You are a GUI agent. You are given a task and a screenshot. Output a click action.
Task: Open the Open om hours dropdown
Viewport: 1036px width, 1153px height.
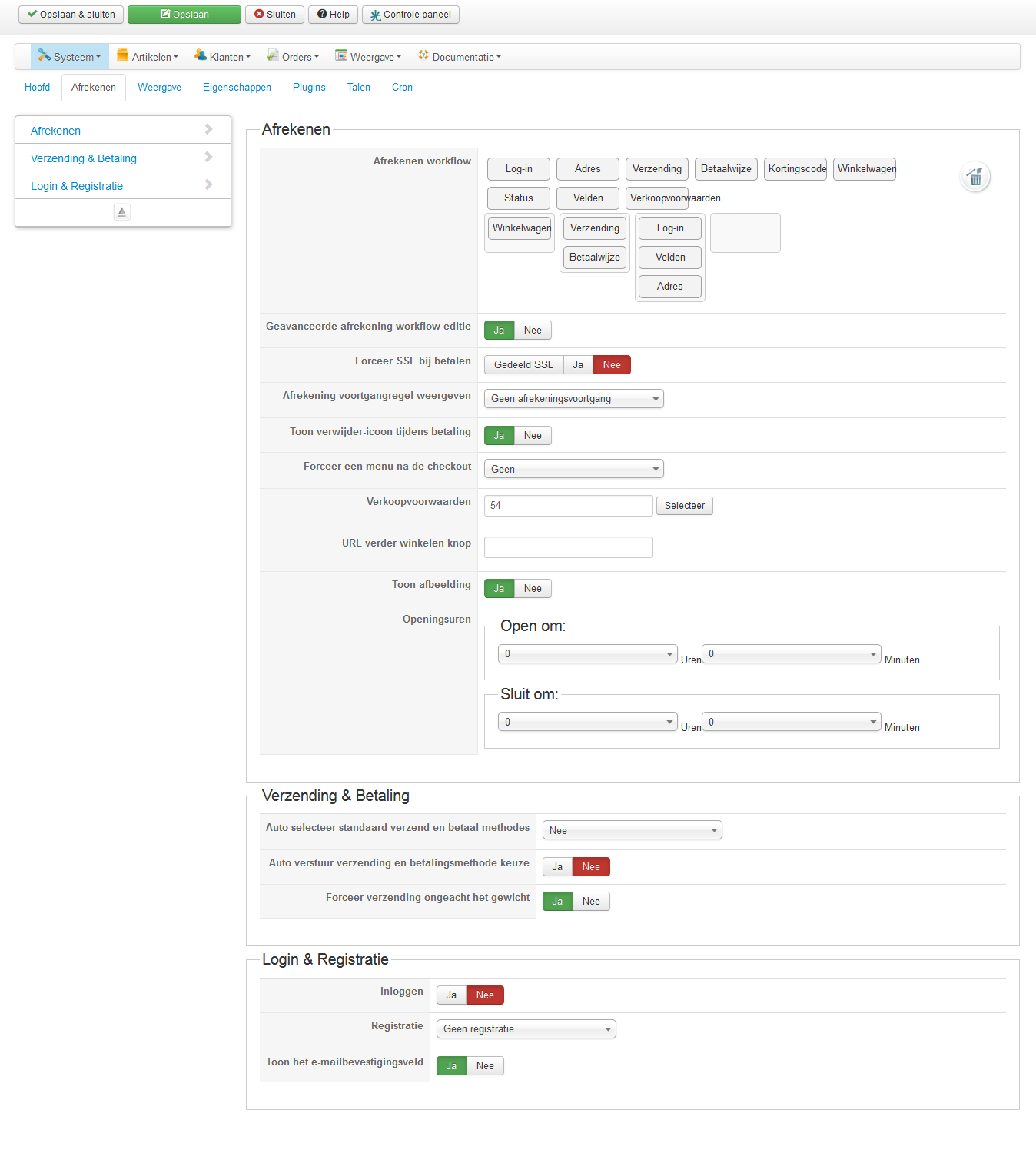point(588,654)
